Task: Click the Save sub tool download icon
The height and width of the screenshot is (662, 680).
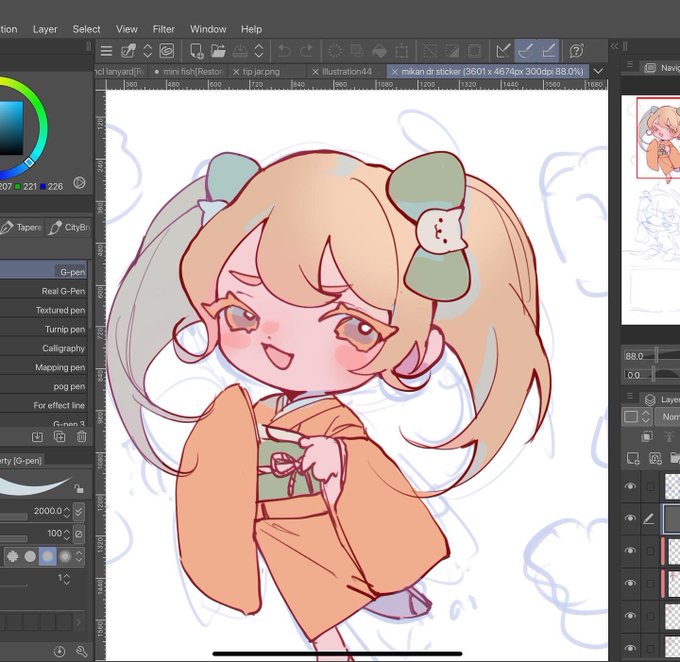Action: pyautogui.click(x=37, y=436)
